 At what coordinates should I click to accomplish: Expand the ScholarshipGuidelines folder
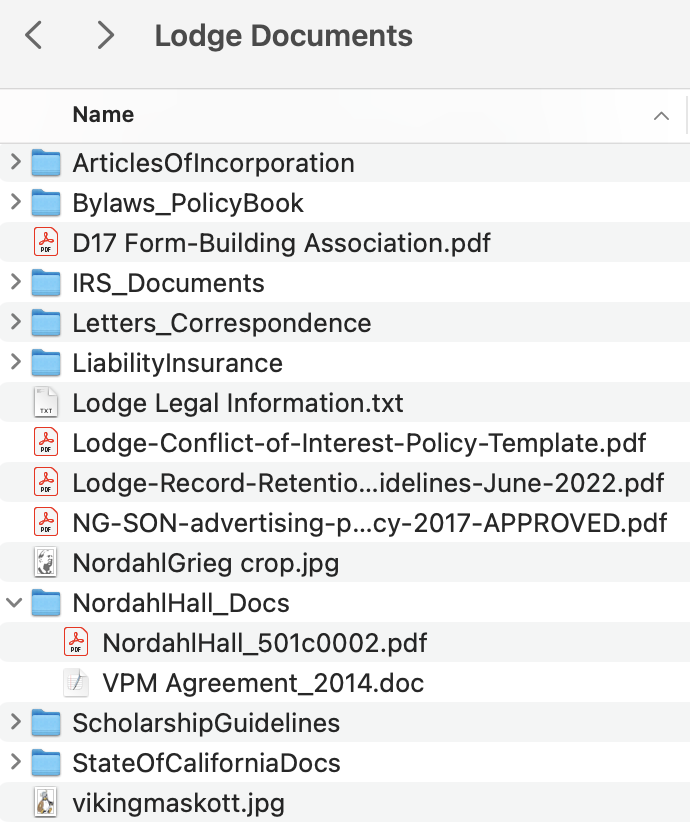(16, 722)
